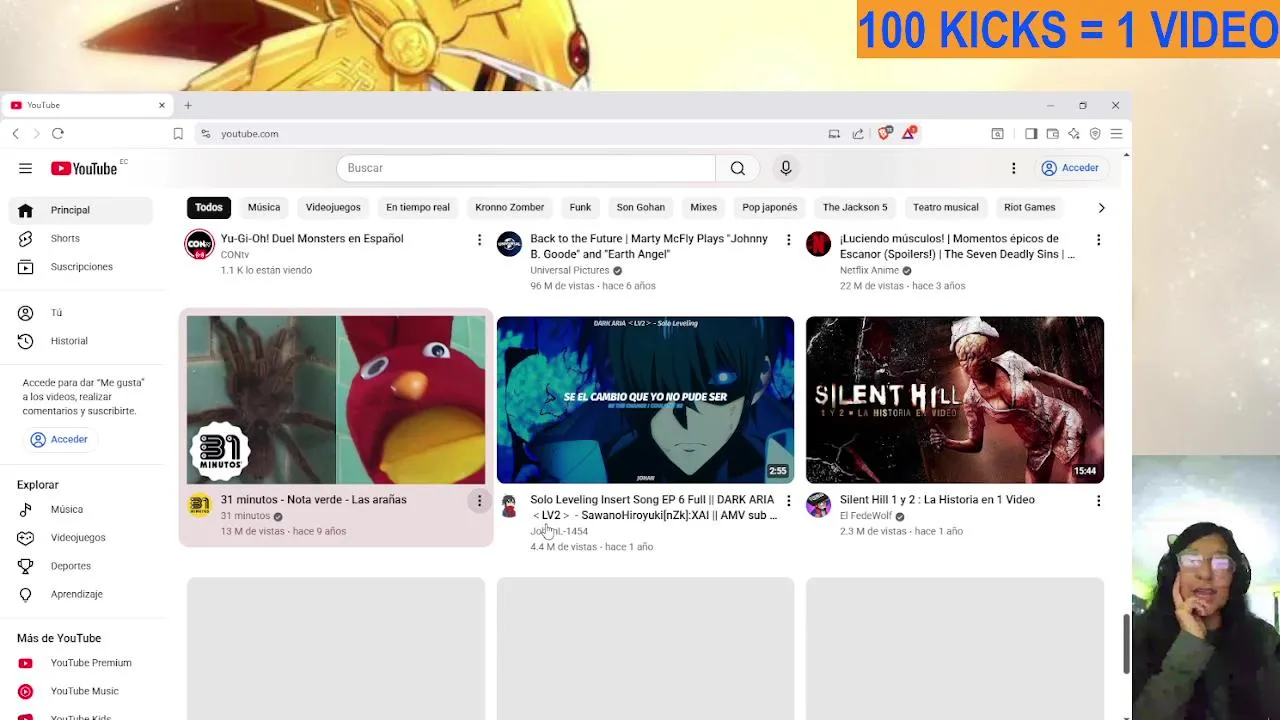Select The Jackson 5 chip
This screenshot has width=1280, height=720.
coord(855,207)
